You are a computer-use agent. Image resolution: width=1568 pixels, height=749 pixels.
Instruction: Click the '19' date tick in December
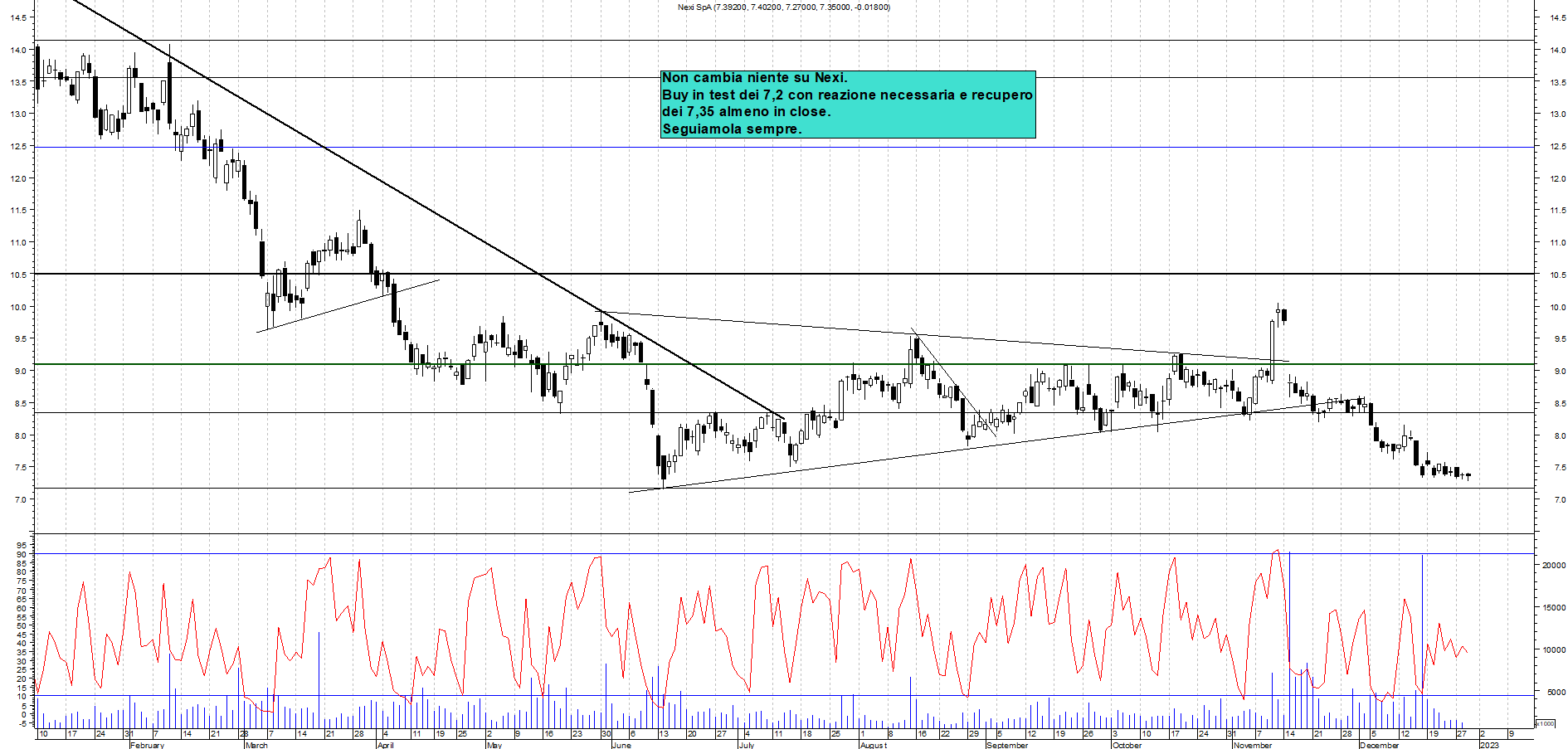[1434, 734]
